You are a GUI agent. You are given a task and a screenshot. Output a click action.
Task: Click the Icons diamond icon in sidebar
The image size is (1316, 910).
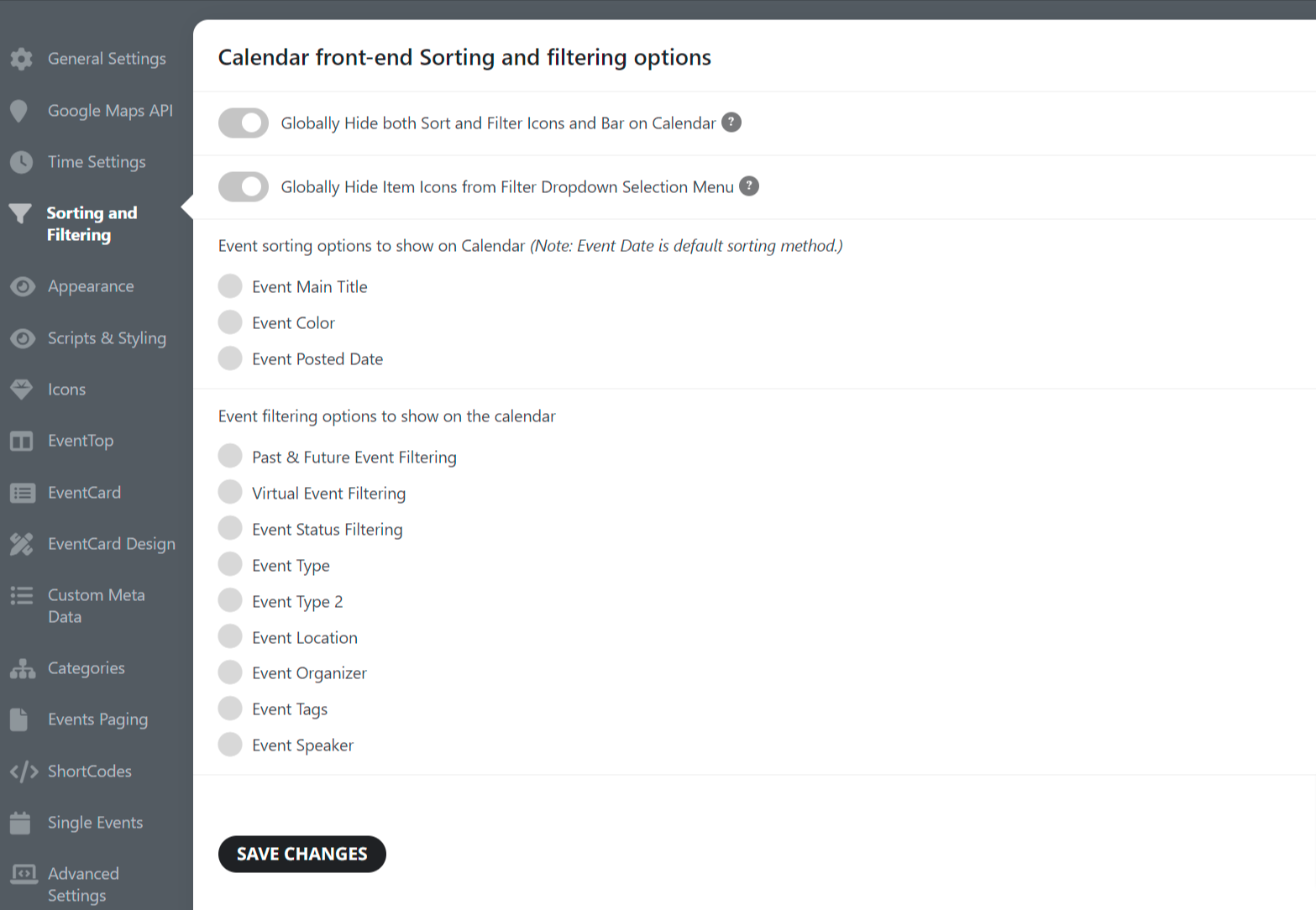[21, 390]
